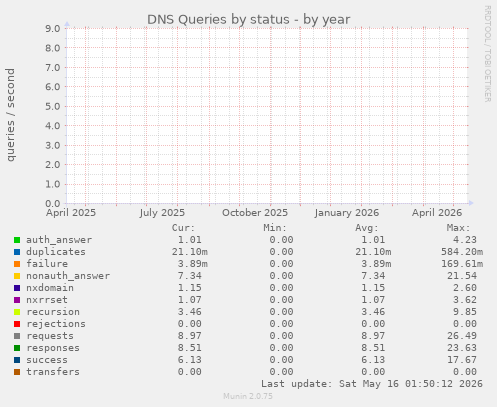
Task: Click the nonauth_answer yellow legend swatch
Action: [x=17, y=276]
